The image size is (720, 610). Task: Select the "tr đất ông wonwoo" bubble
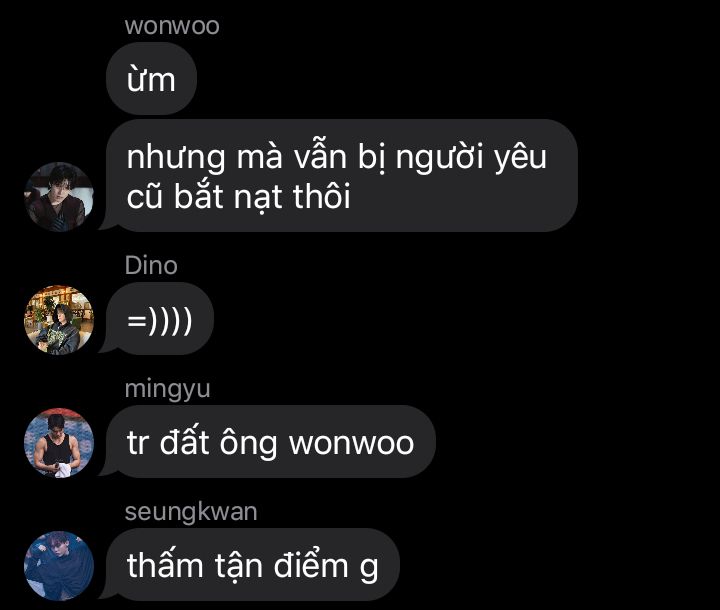[270, 442]
